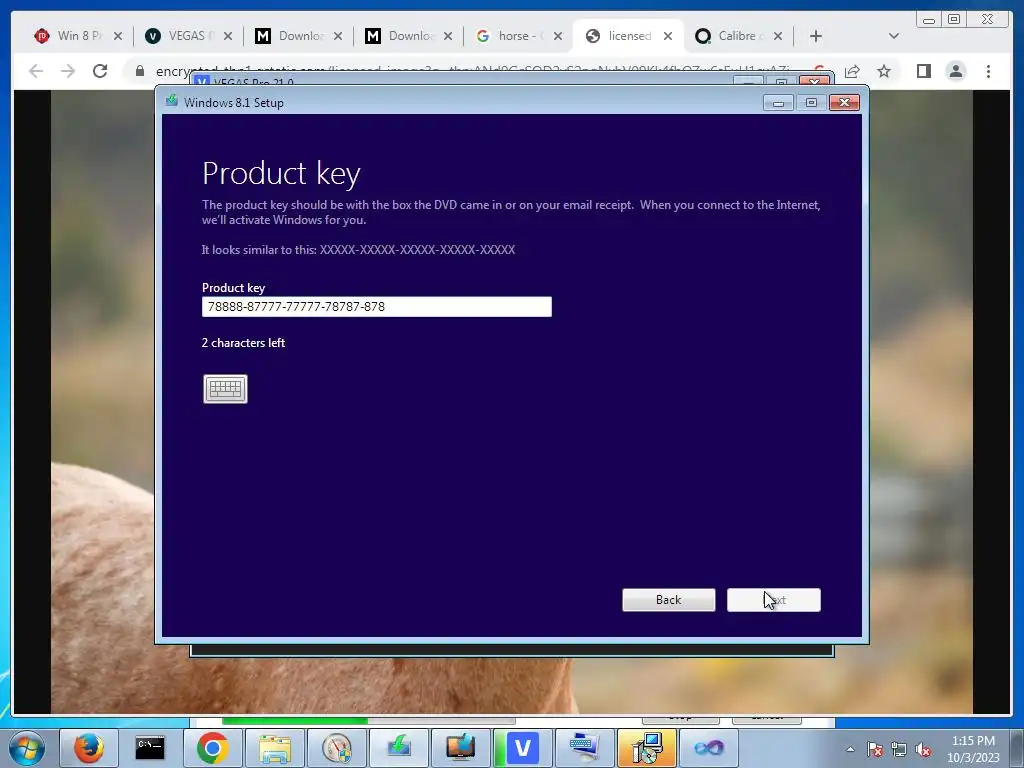Viewport: 1024px width, 768px height.
Task: Open the green download arrow taskbar app
Action: pos(398,748)
